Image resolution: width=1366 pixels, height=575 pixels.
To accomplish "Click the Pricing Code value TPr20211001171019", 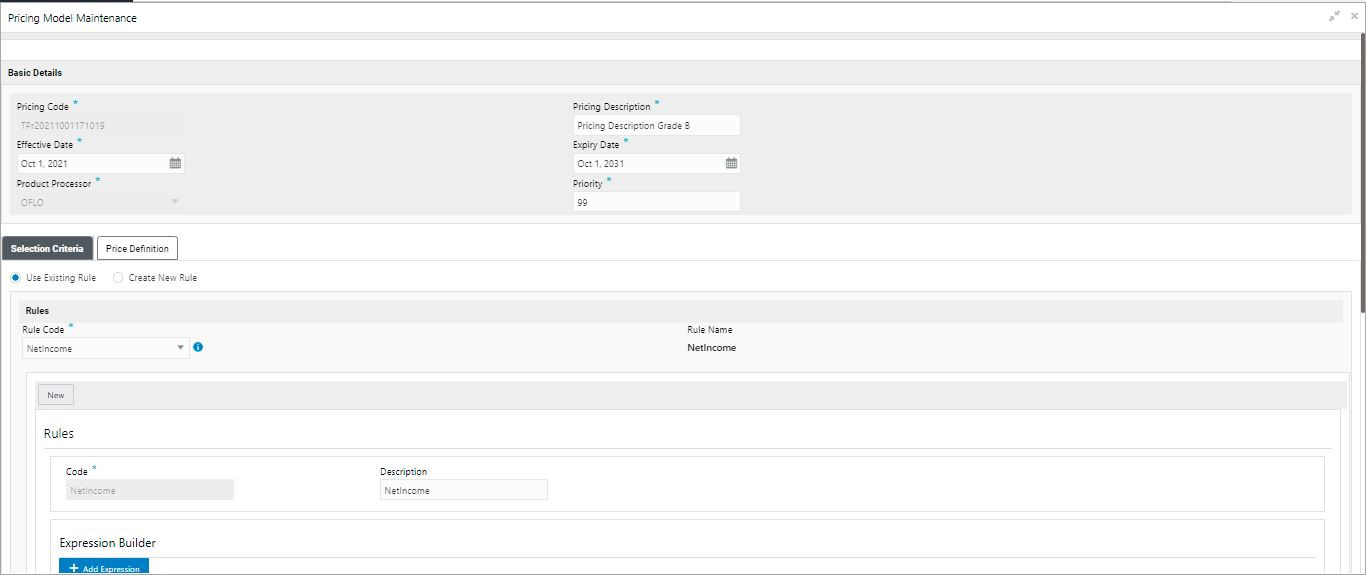I will coord(63,126).
